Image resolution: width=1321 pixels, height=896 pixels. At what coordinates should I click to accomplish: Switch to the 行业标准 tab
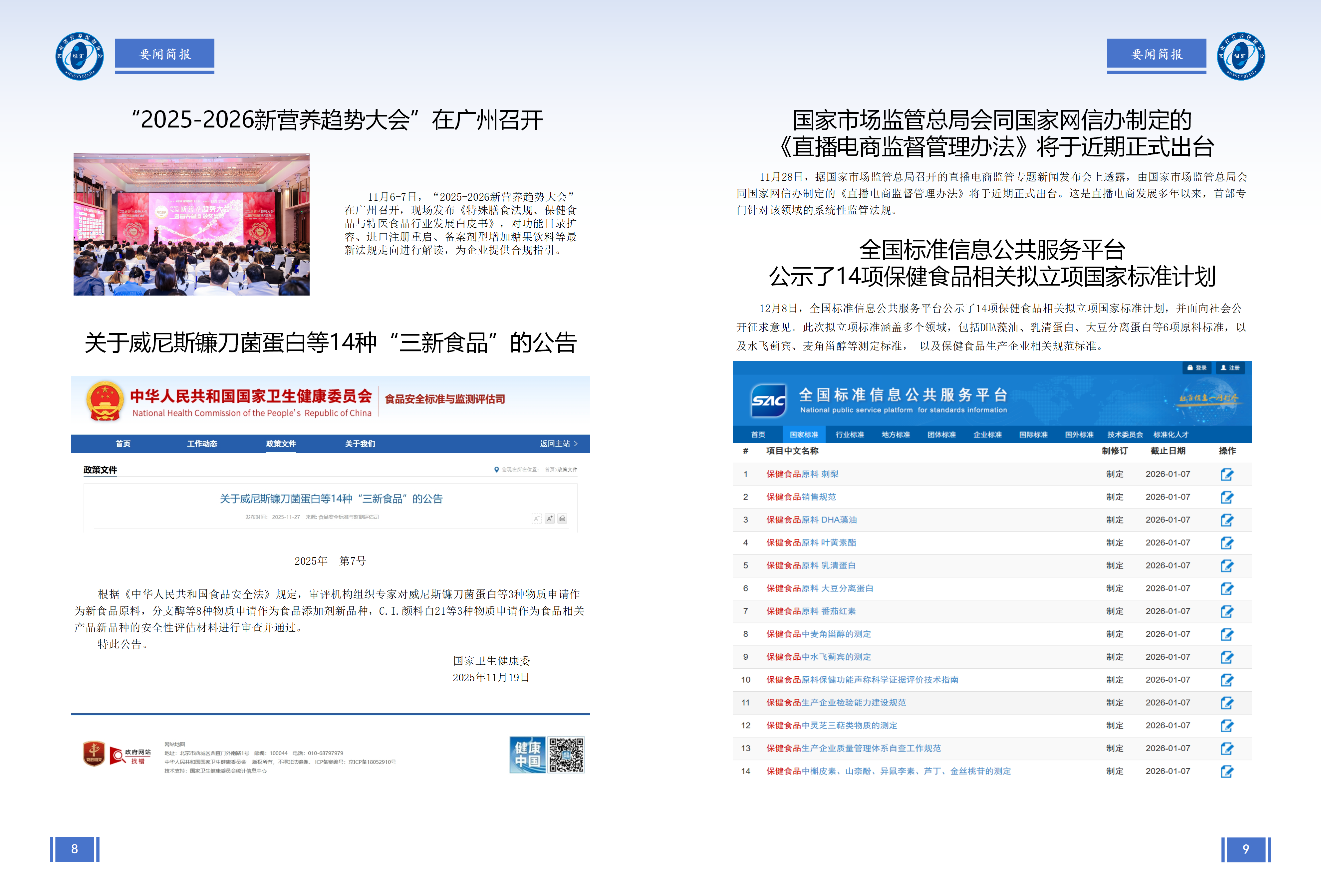[x=849, y=435]
